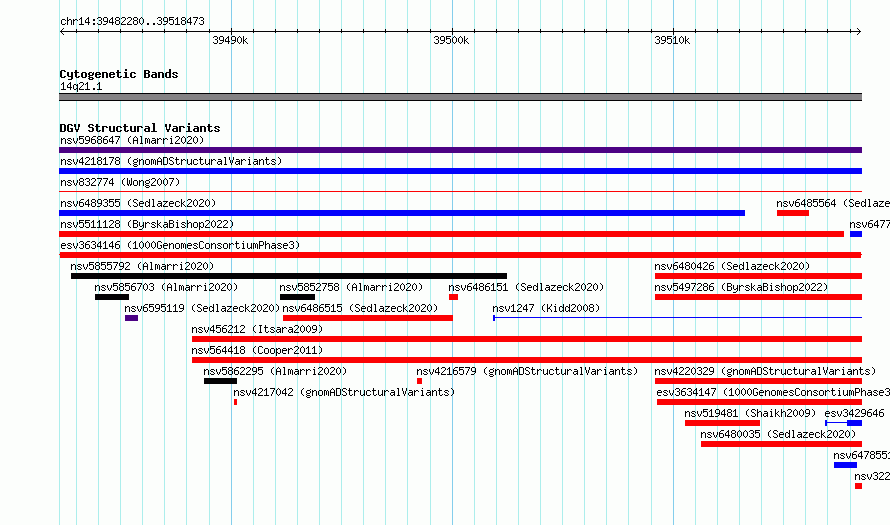
Task: Click the nsv6595119 (Sedlazeck2020) label
Action: pyautogui.click(x=202, y=308)
